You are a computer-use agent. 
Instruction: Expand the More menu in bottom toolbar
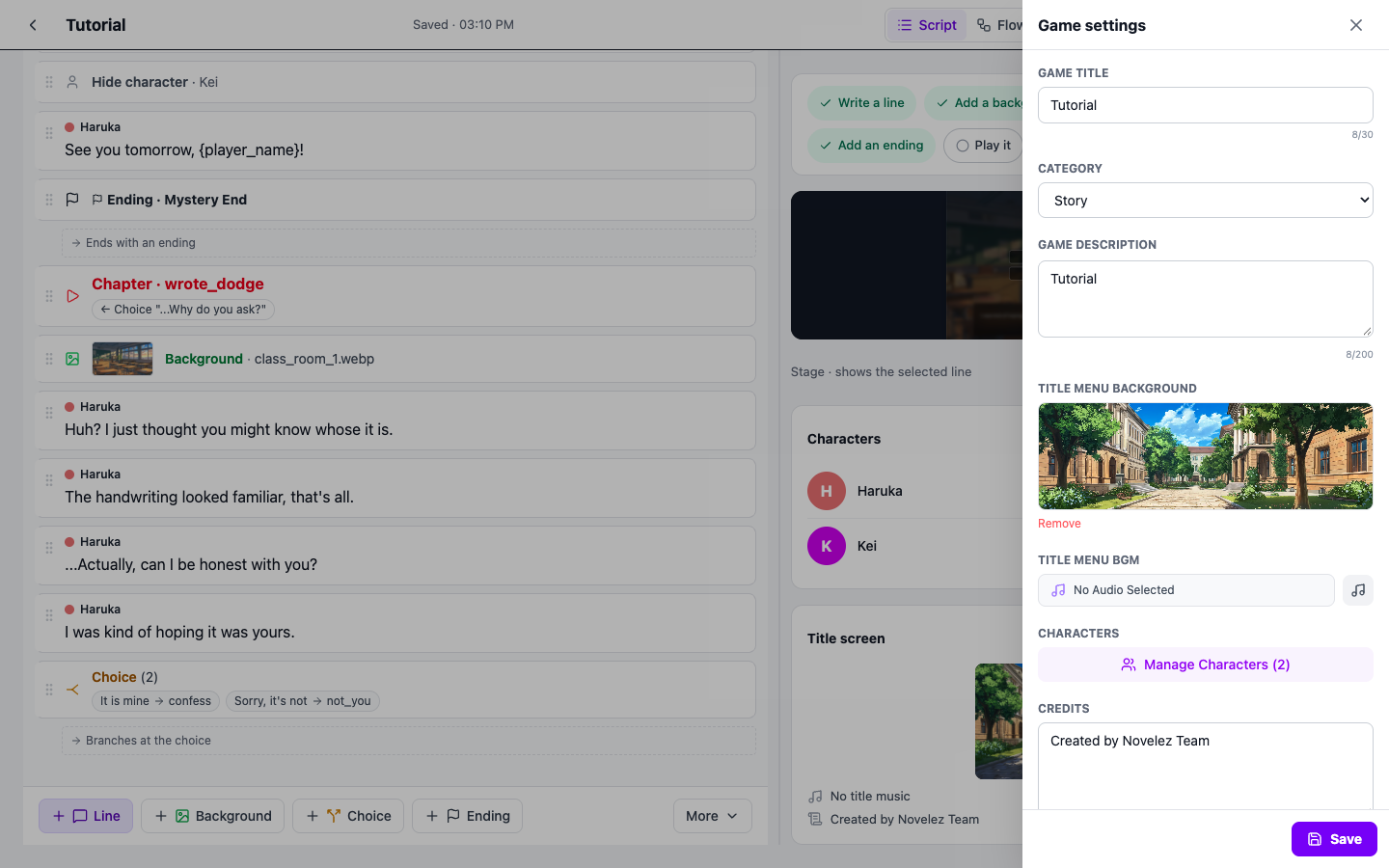(x=712, y=816)
